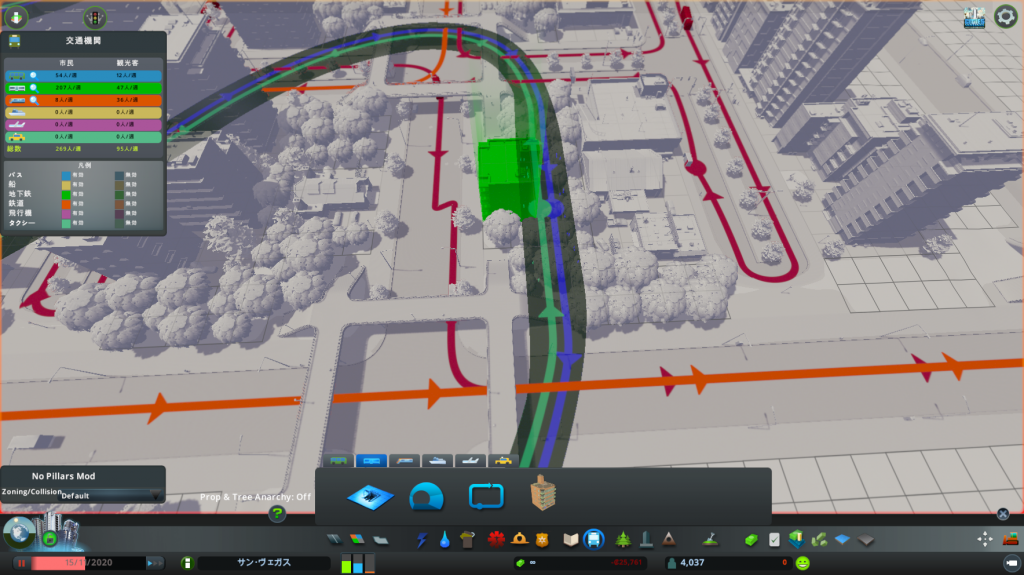The height and width of the screenshot is (575, 1024).
Task: Open the districts painting menu
Action: tap(381, 540)
